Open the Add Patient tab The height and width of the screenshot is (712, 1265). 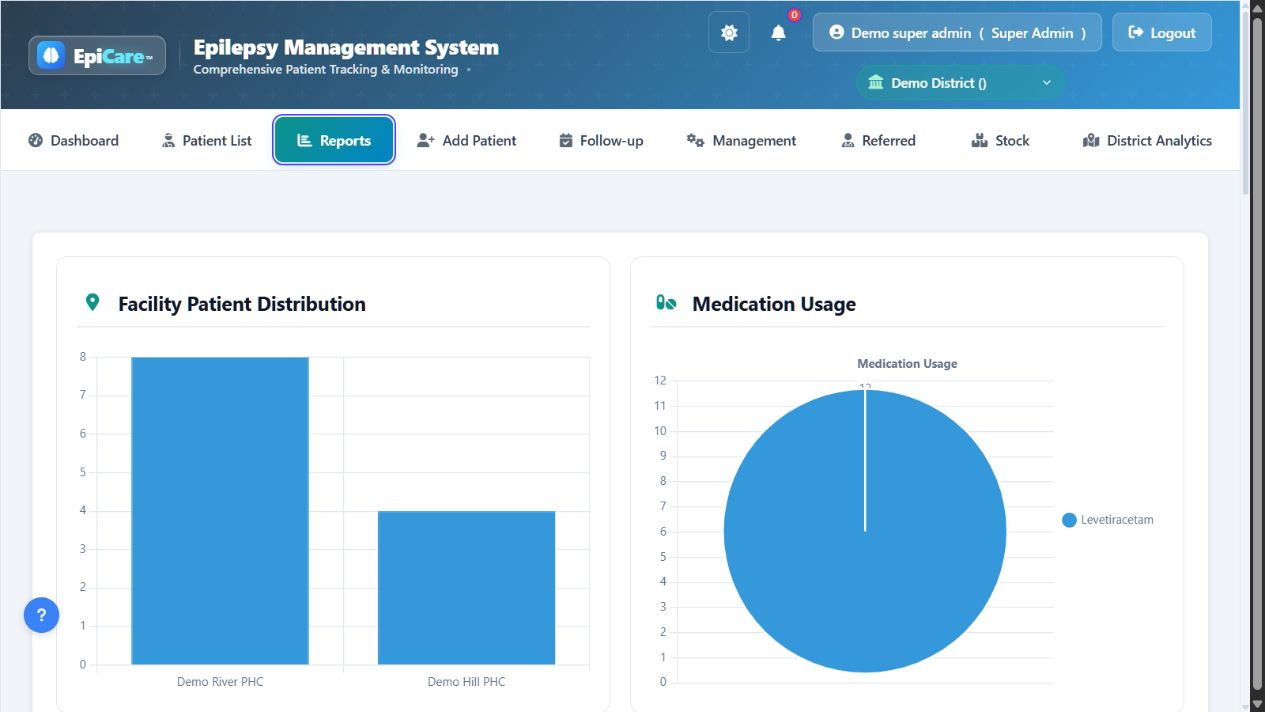467,140
